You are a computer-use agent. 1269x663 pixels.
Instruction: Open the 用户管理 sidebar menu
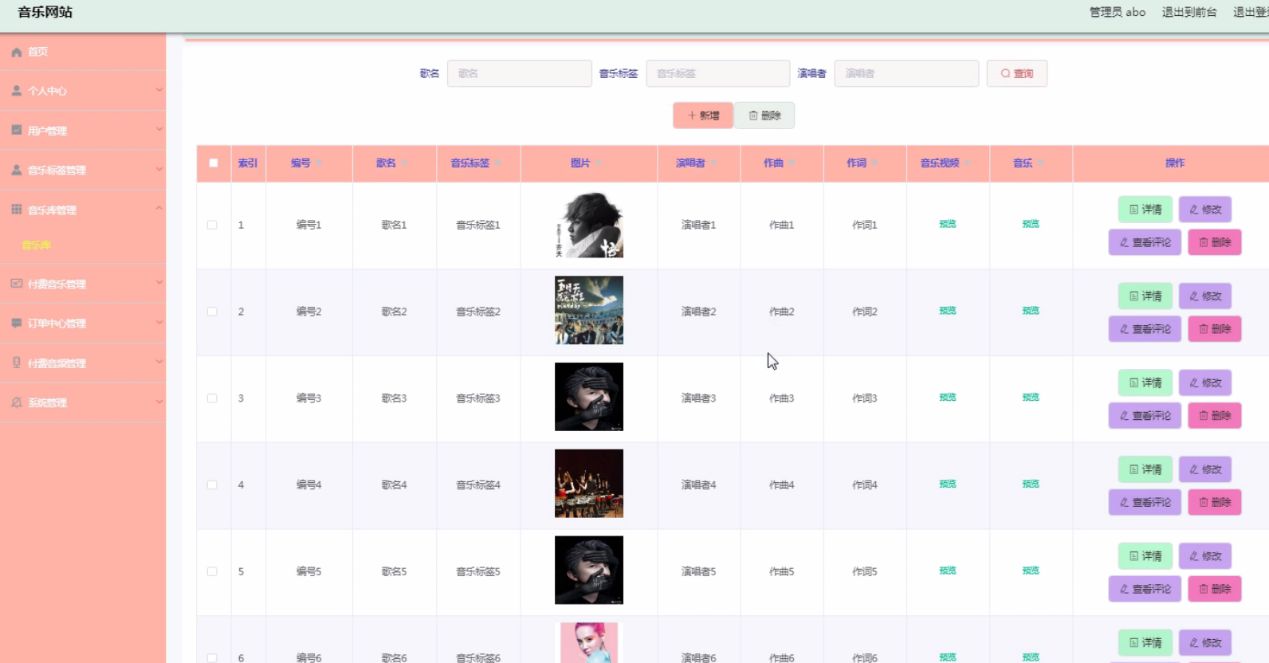point(82,131)
